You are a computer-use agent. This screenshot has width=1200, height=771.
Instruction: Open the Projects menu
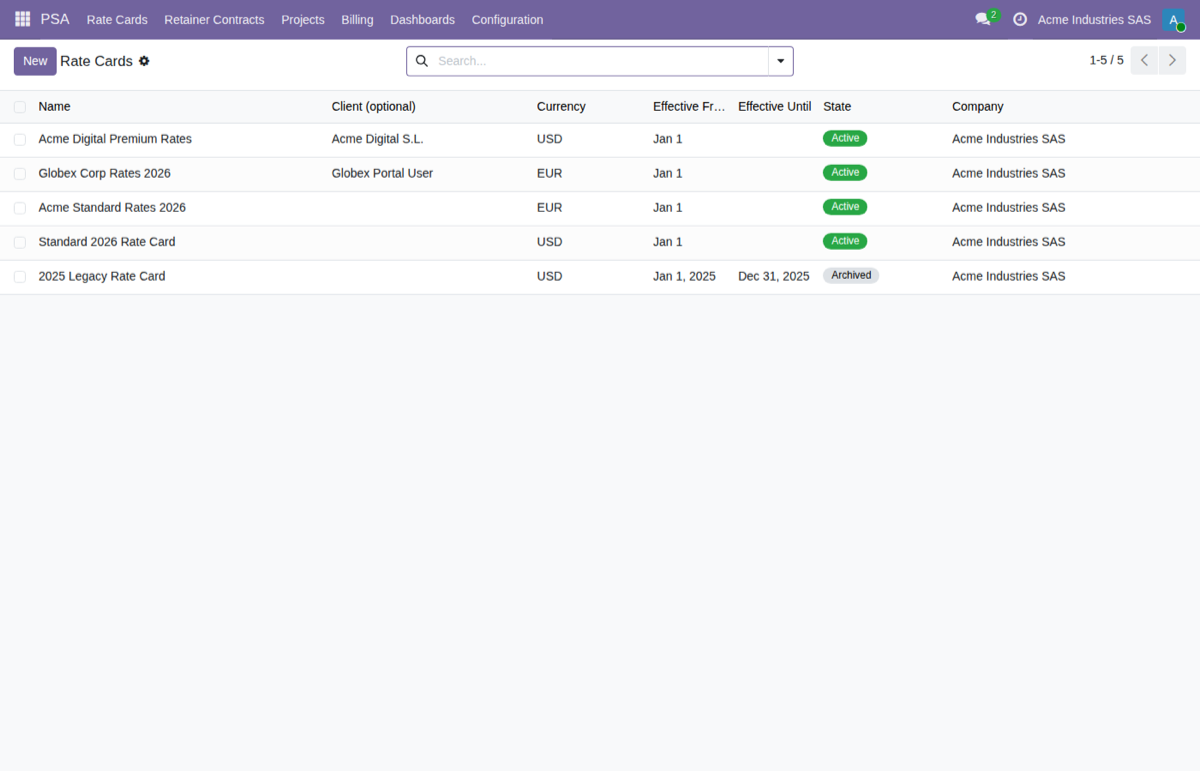click(x=303, y=19)
